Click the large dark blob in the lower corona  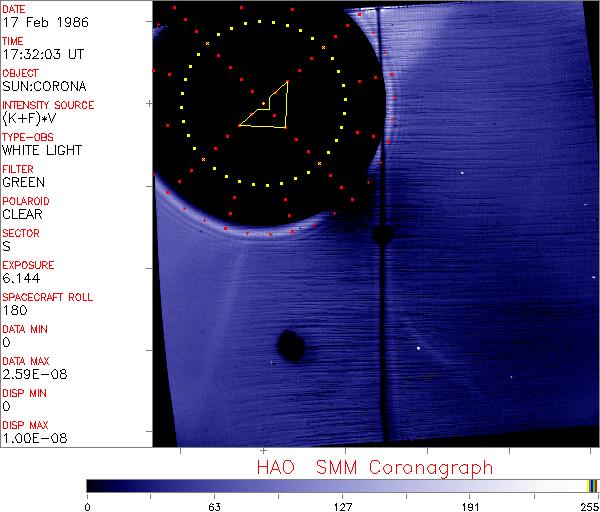[290, 346]
